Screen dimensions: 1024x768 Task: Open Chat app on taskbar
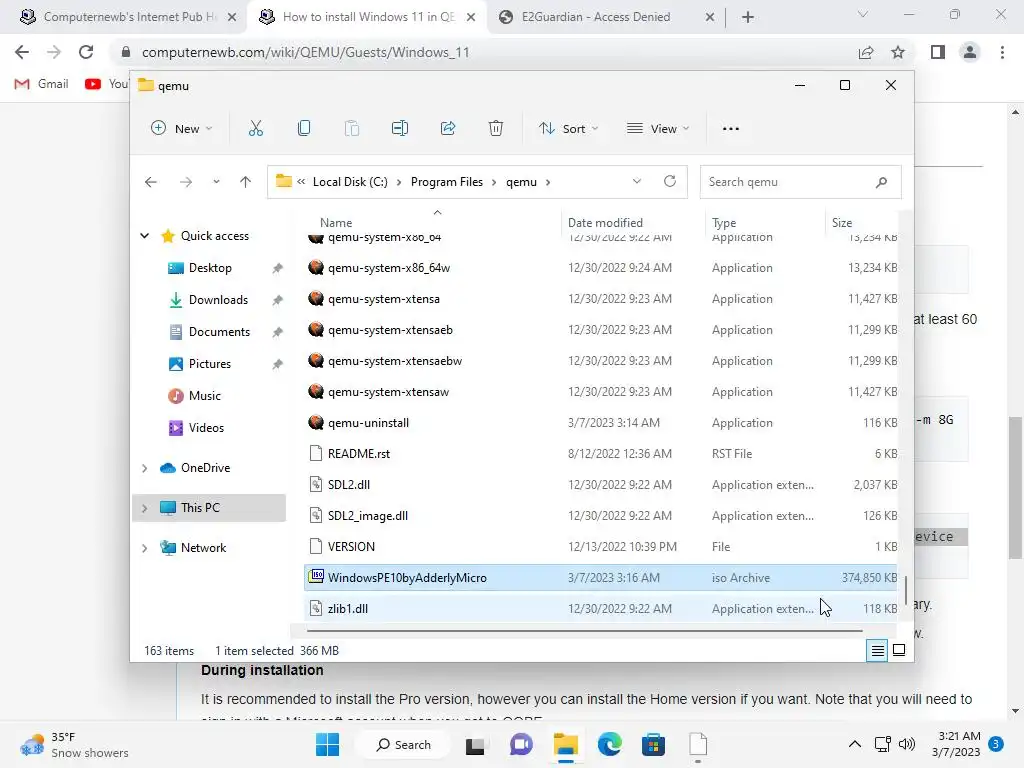(521, 744)
